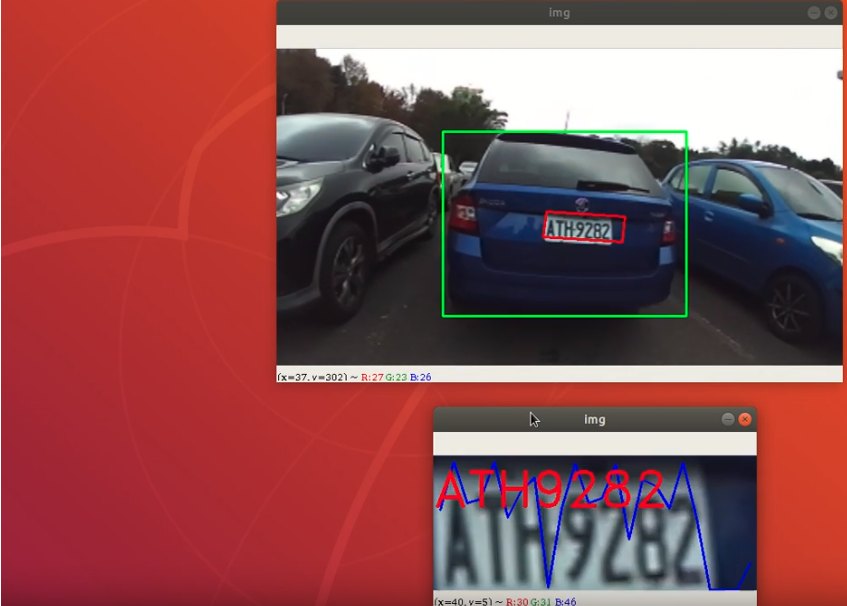Viewport: 847px width, 606px height.
Task: Click the large car window title bar
Action: point(560,12)
